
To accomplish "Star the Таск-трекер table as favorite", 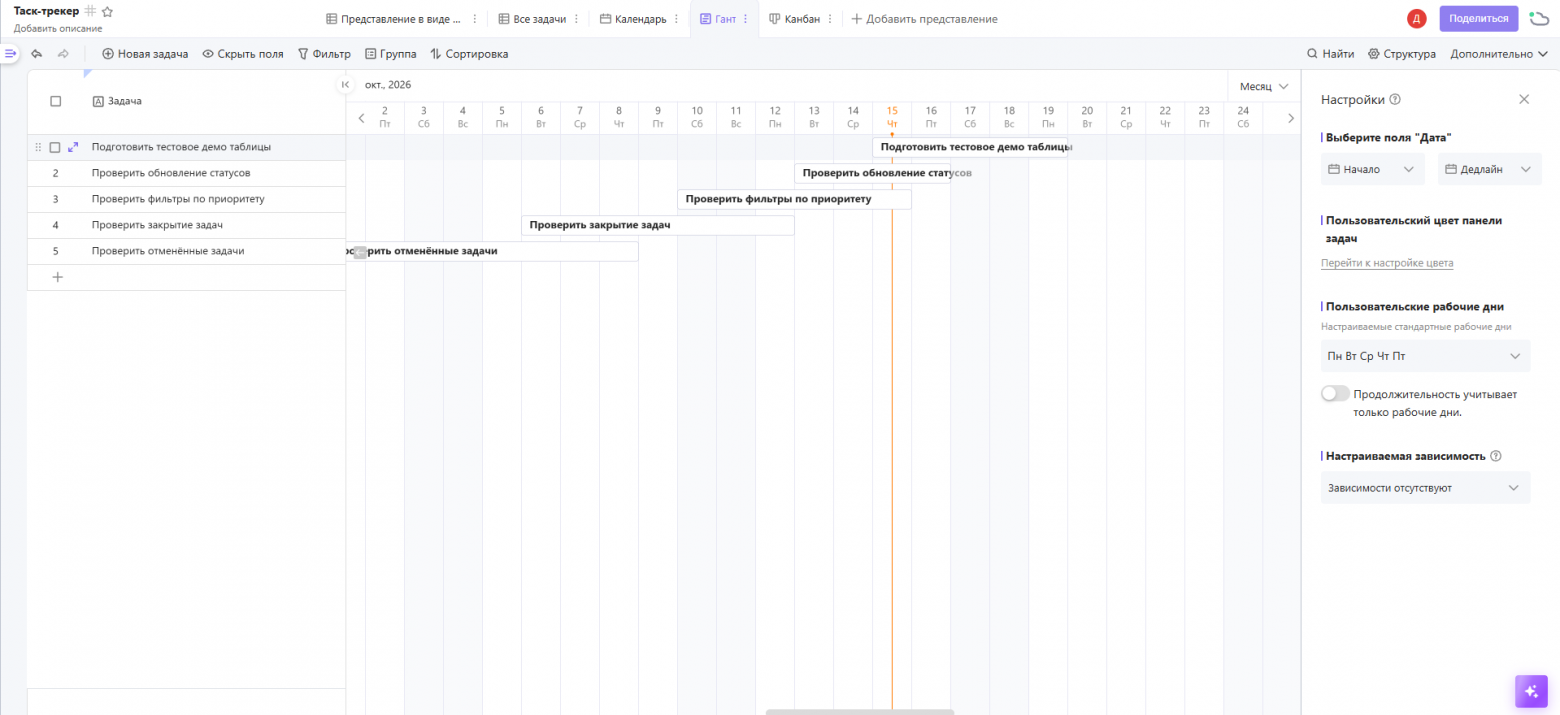I will point(108,11).
